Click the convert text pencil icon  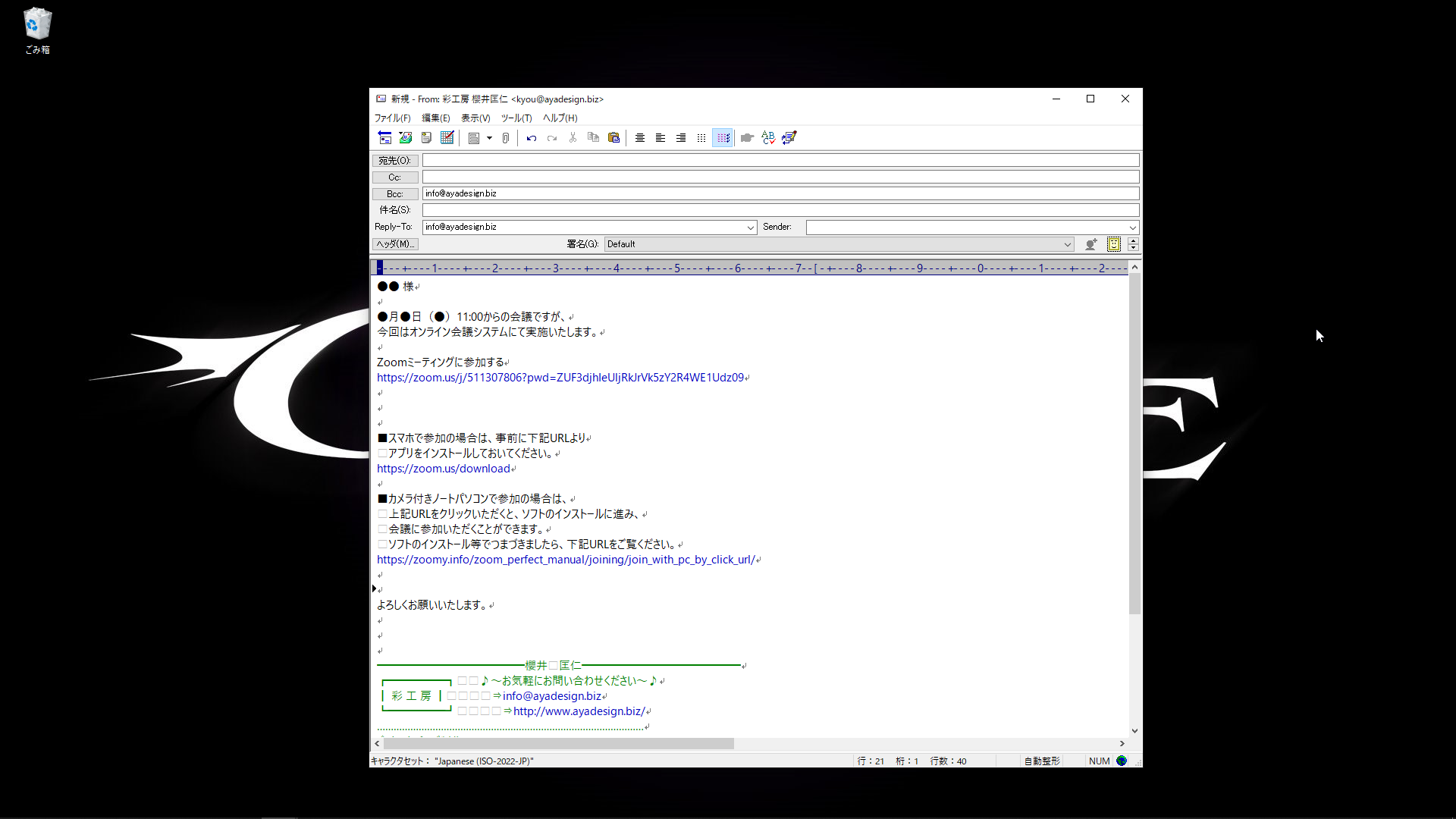[789, 138]
